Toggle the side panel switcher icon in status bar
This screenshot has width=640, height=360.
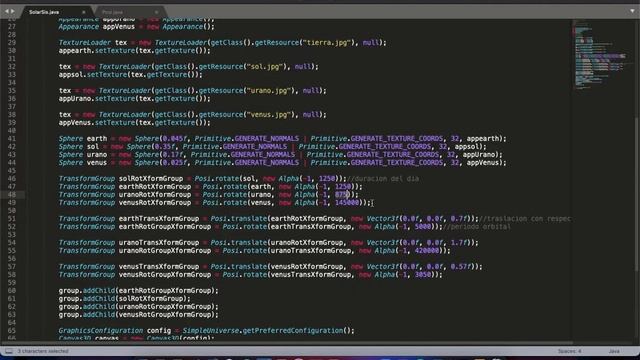click(x=9, y=351)
